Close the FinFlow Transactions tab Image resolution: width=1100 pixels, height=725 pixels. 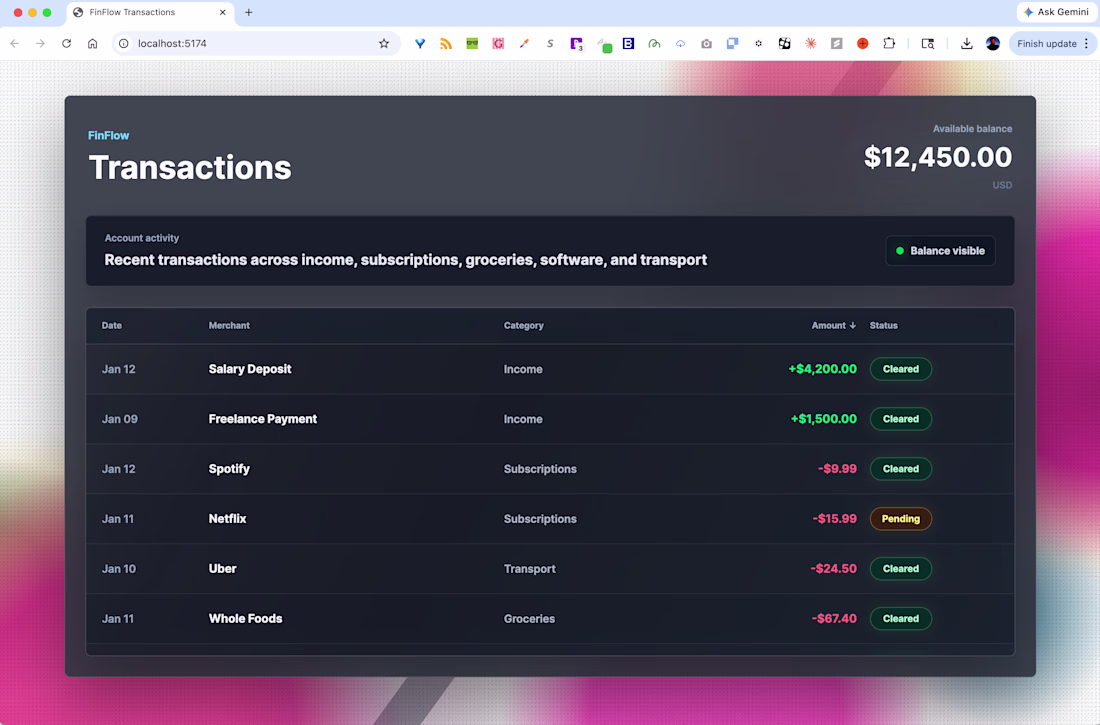pyautogui.click(x=222, y=13)
